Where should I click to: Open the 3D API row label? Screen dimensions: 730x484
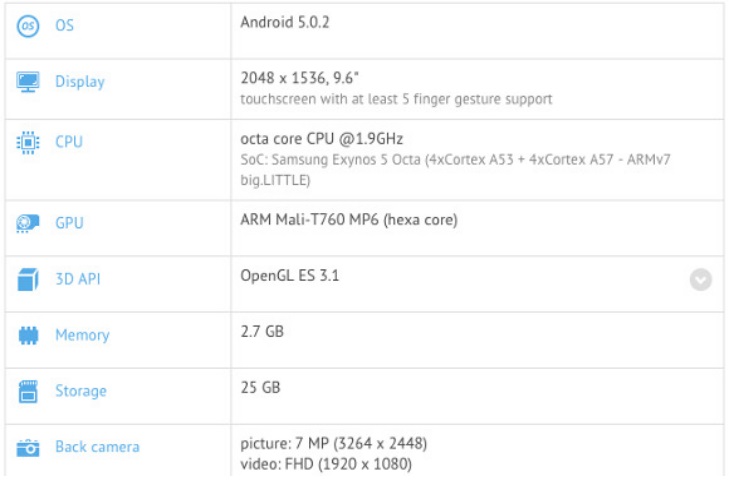[x=77, y=281]
